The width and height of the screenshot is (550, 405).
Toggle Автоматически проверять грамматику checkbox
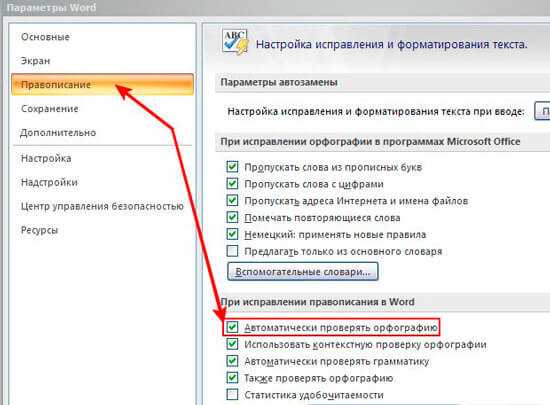pos(232,361)
